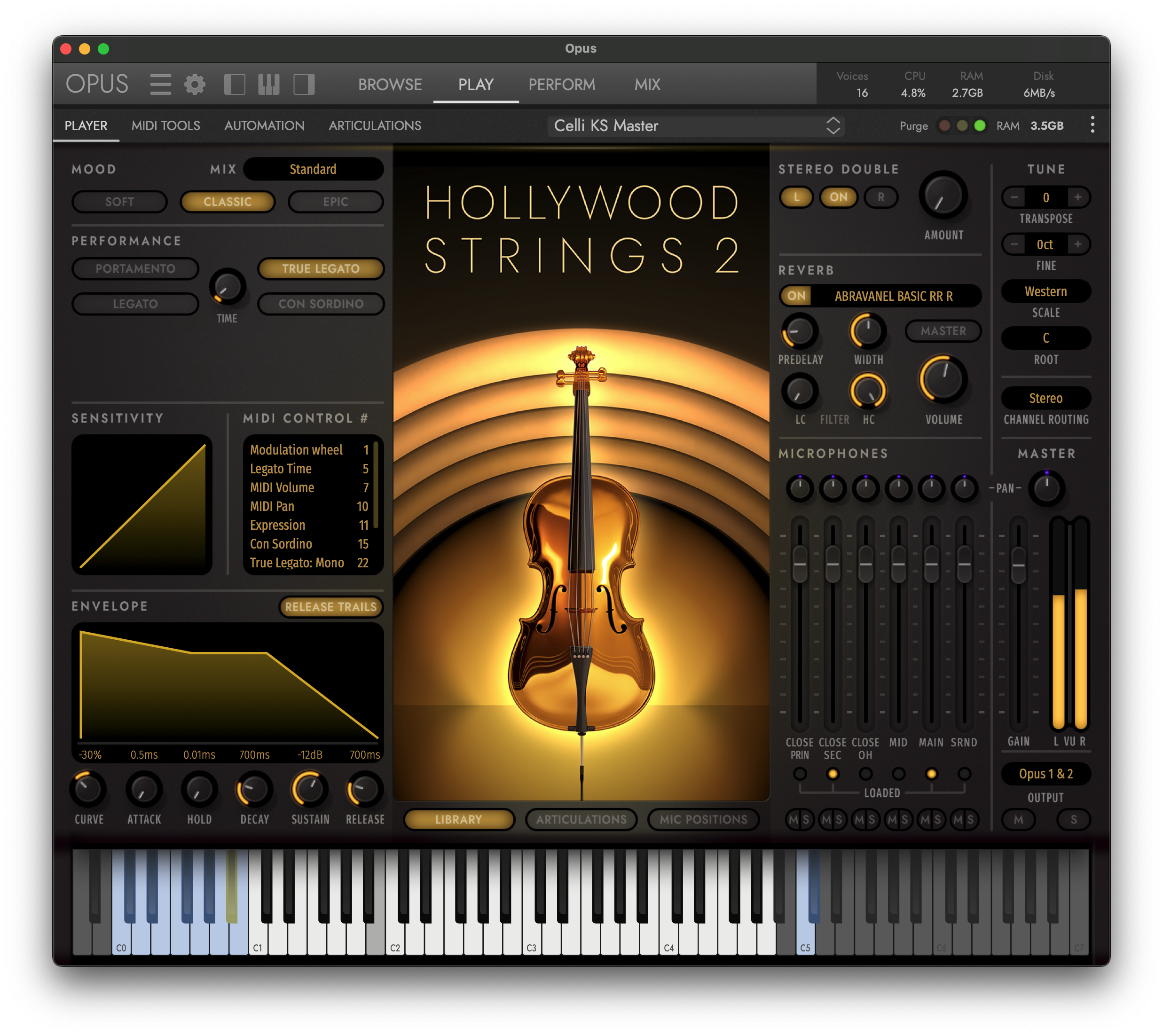
Task: Click the master Mute M button
Action: (x=1018, y=819)
